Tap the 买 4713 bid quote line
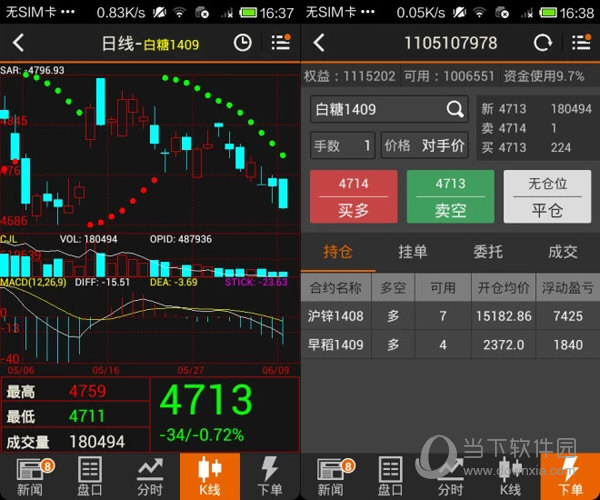The width and height of the screenshot is (600, 500). pos(536,147)
